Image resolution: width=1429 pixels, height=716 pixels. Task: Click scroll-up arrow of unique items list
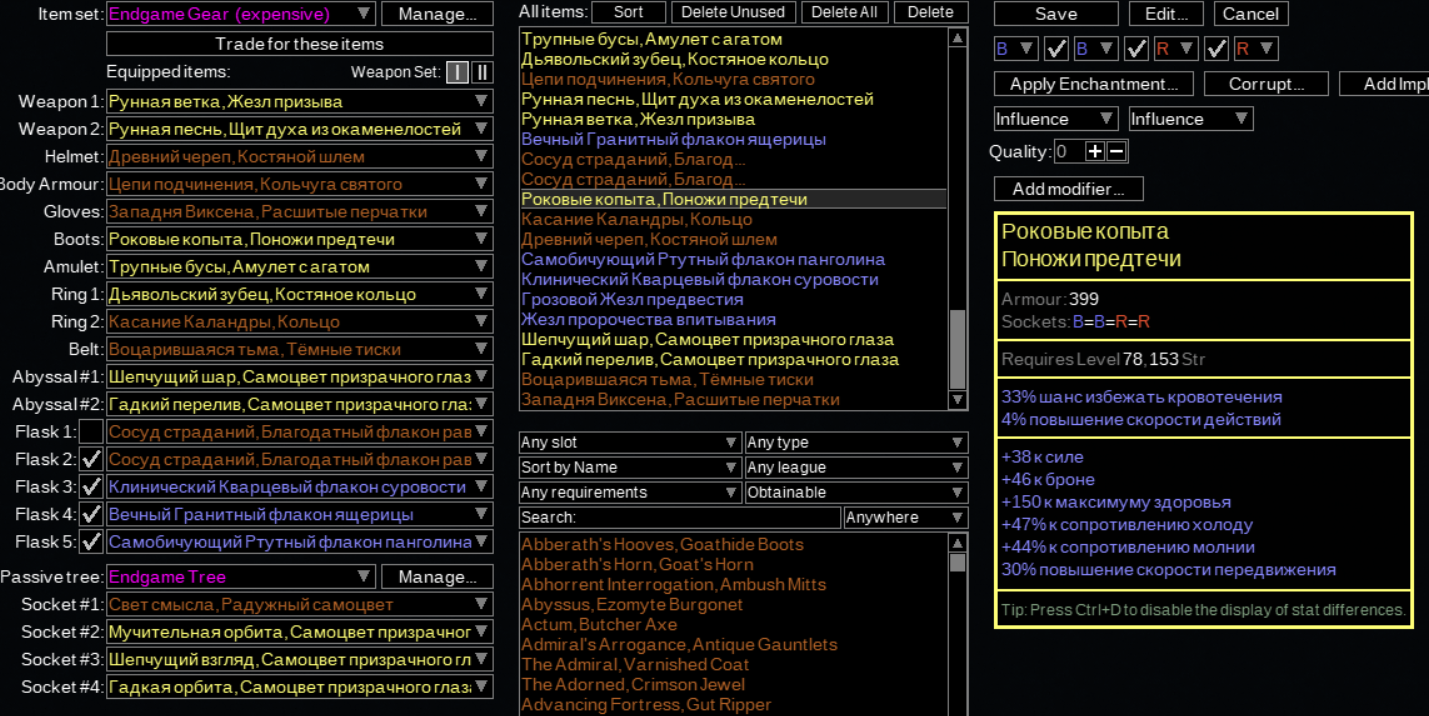click(958, 543)
